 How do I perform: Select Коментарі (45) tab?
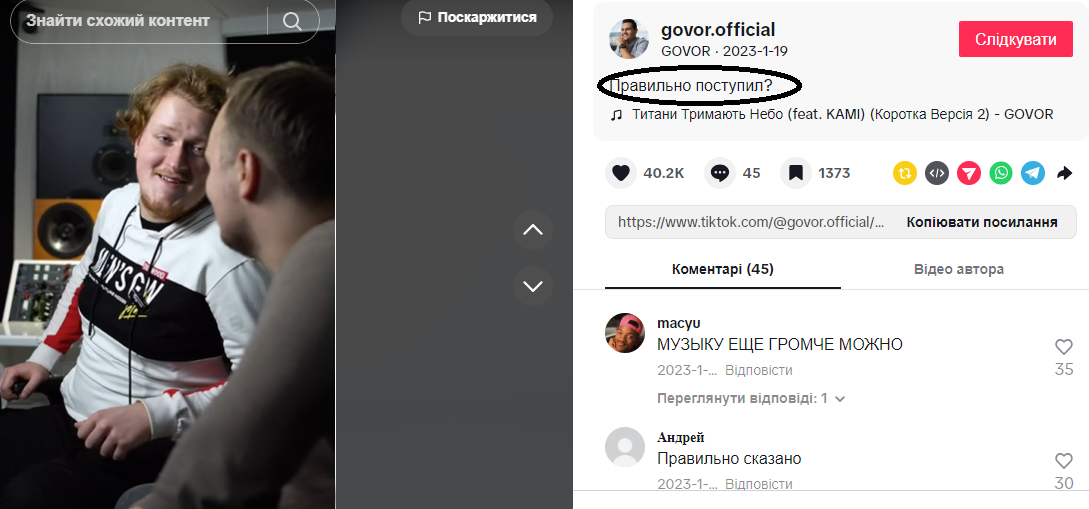tap(723, 269)
